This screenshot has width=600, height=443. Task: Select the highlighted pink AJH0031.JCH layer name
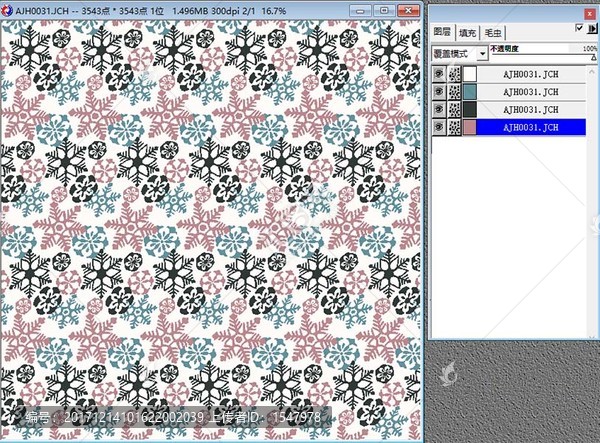(531, 127)
